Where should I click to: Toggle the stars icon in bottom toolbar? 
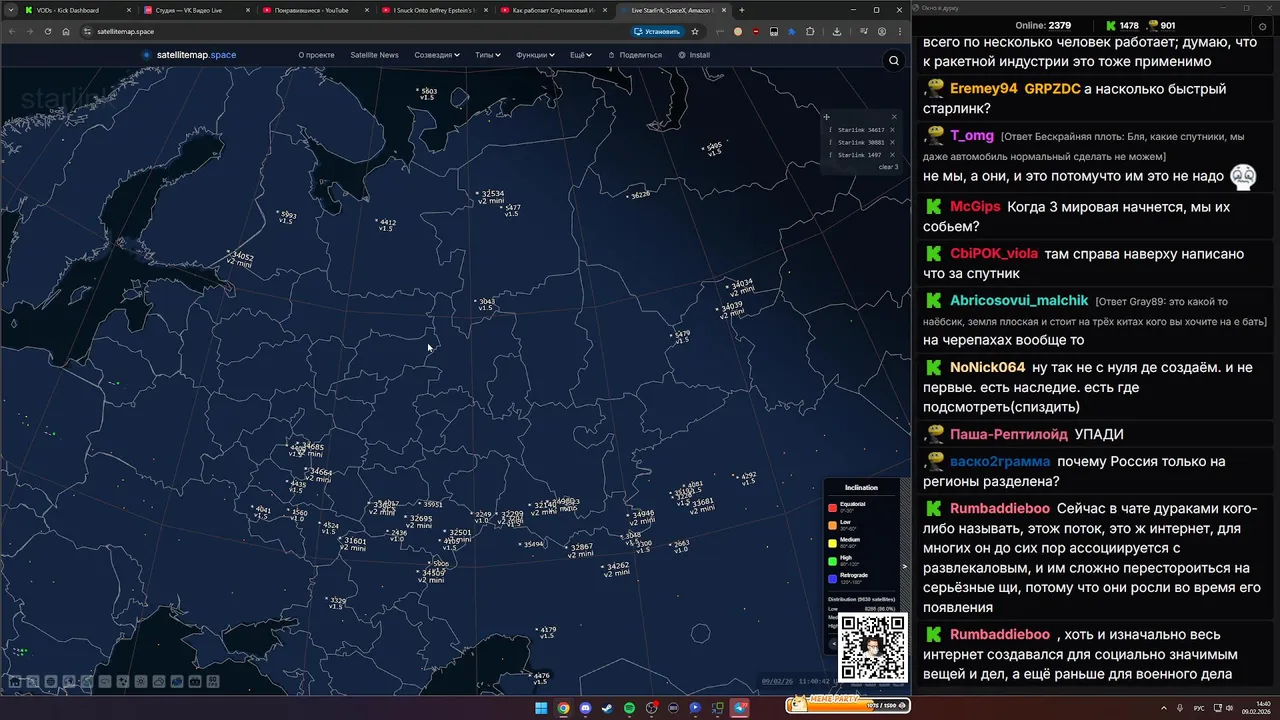click(123, 682)
